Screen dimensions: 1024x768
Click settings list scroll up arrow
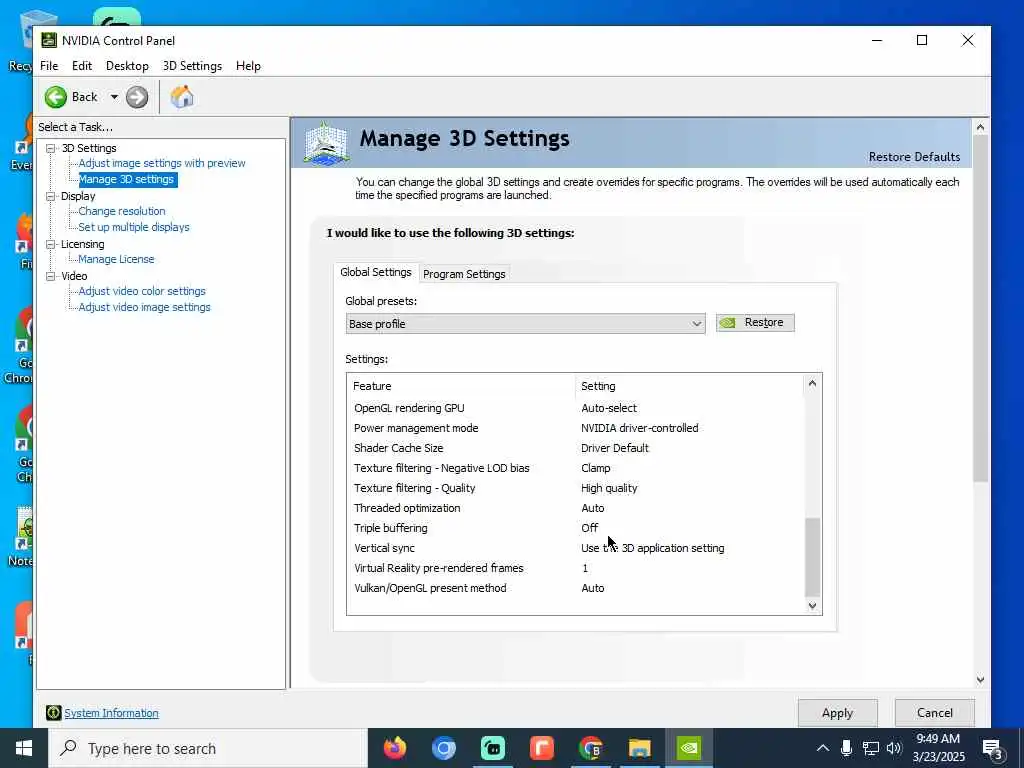point(812,383)
